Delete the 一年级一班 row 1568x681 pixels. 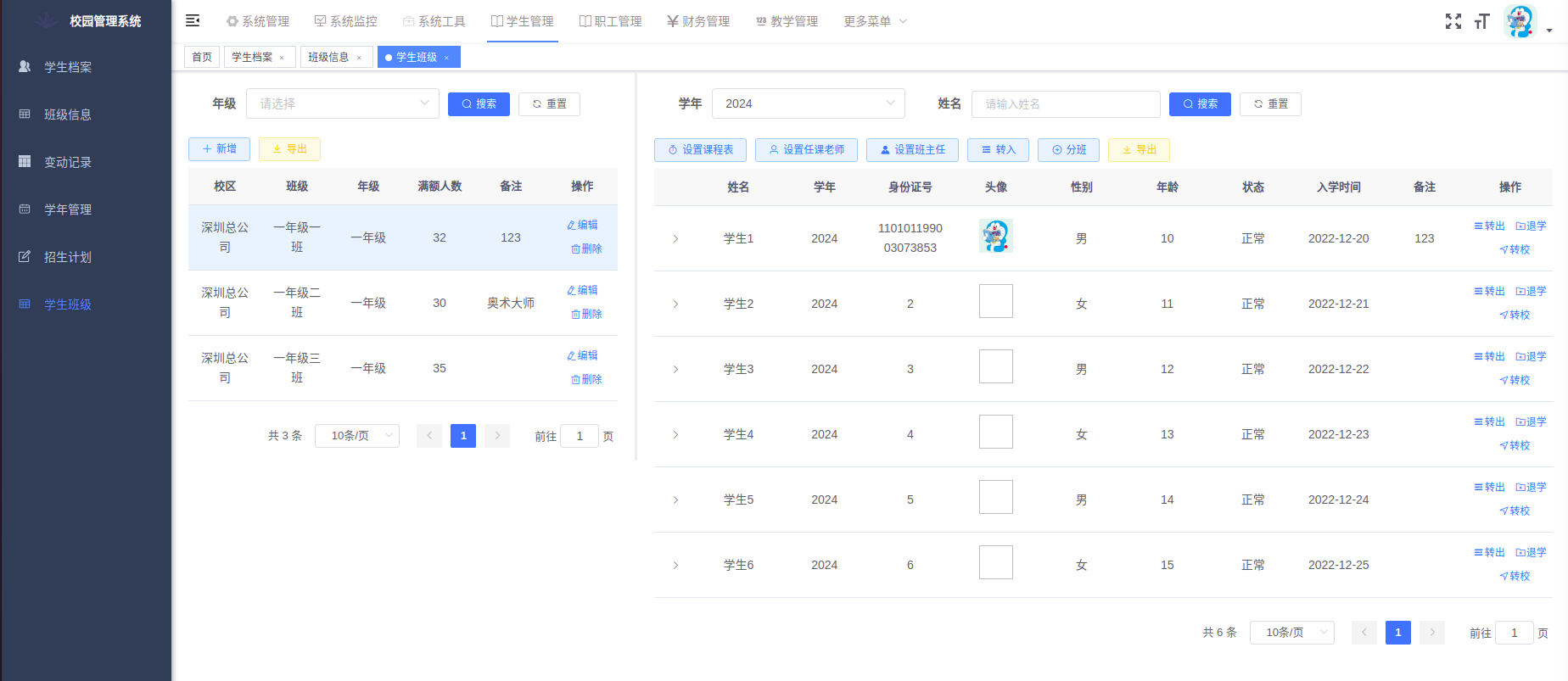[586, 249]
